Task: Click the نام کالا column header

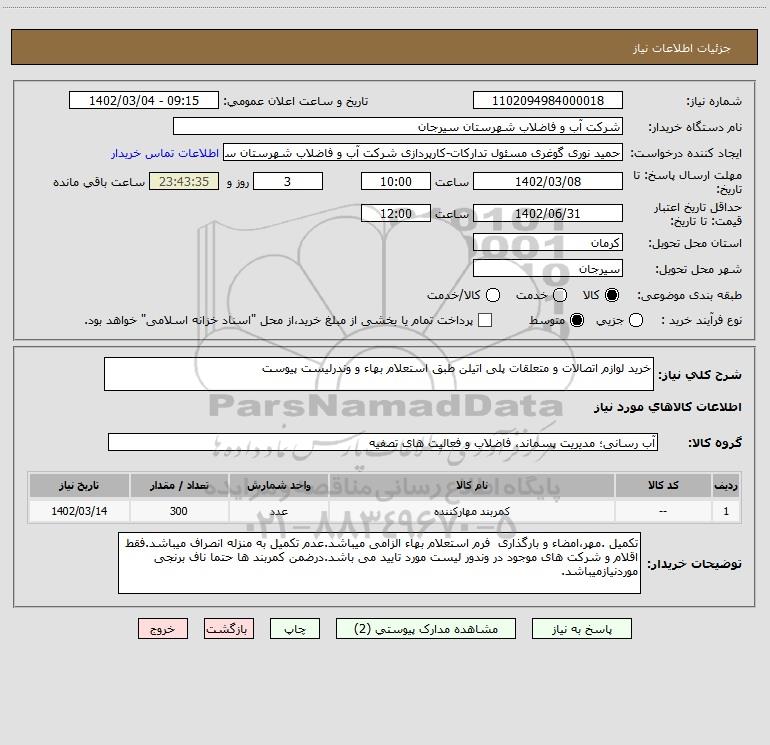Action: 471,485
